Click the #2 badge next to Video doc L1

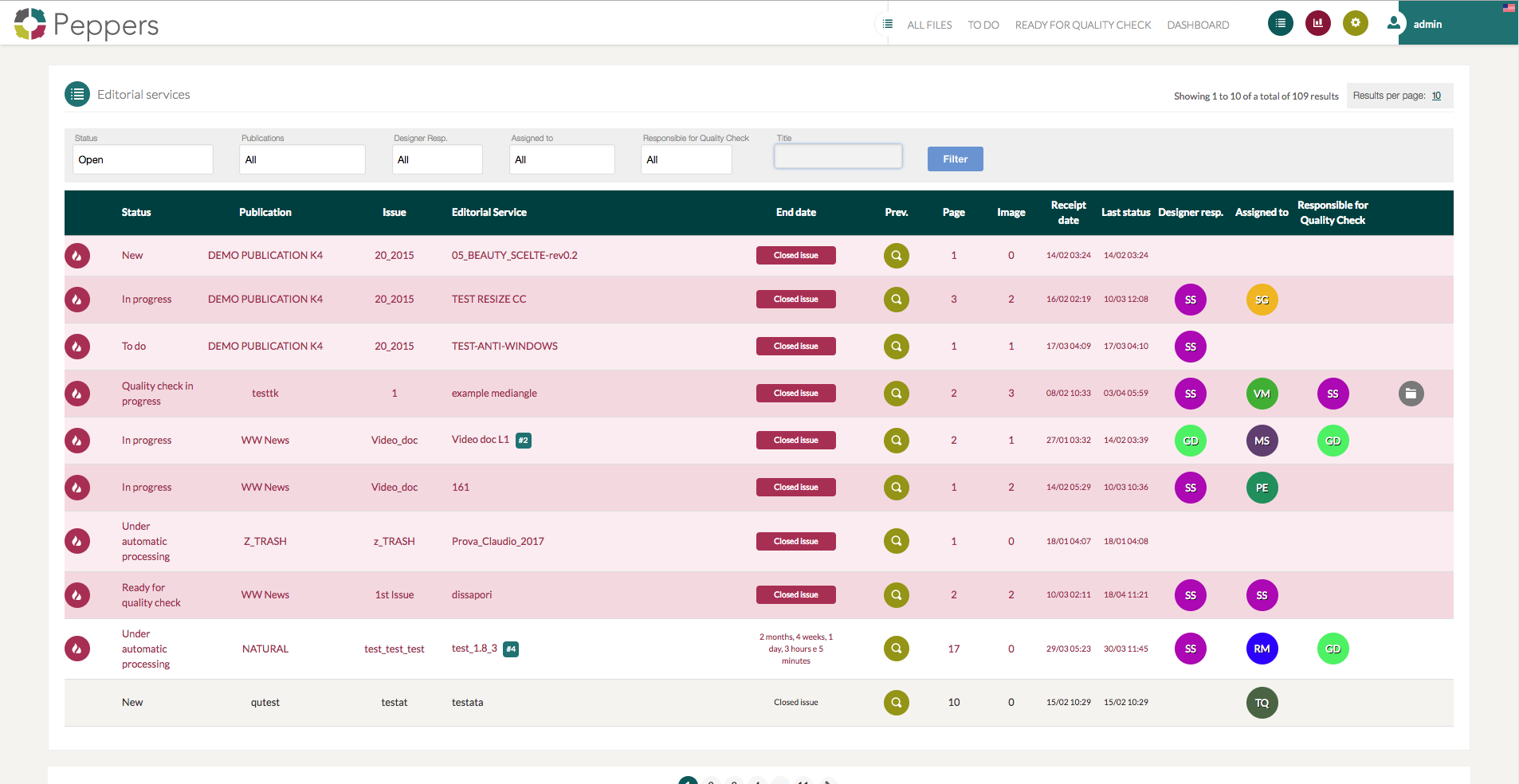[524, 441]
